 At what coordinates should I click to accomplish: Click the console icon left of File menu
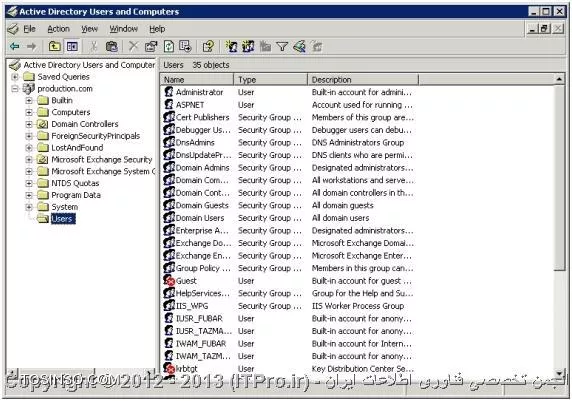[x=13, y=29]
